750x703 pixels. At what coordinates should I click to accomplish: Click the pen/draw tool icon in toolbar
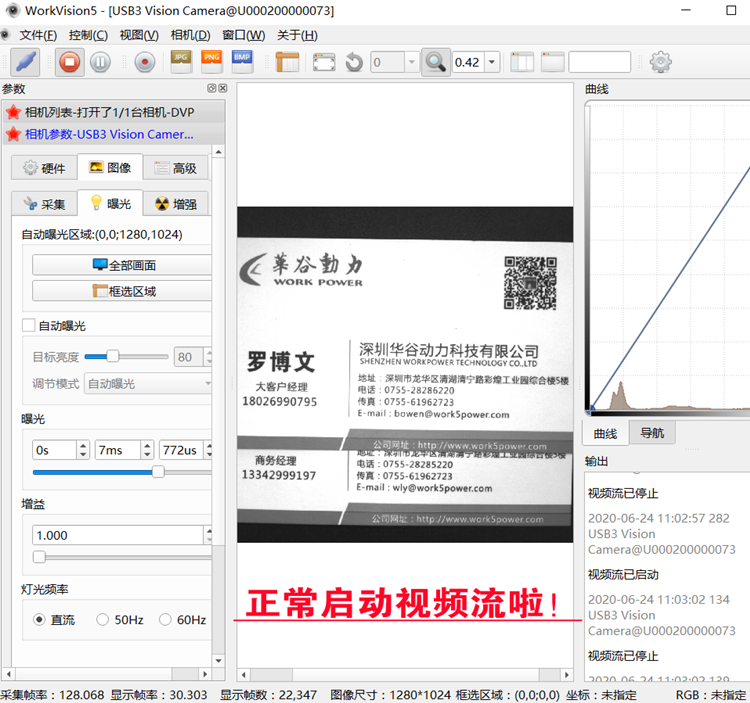[25, 62]
